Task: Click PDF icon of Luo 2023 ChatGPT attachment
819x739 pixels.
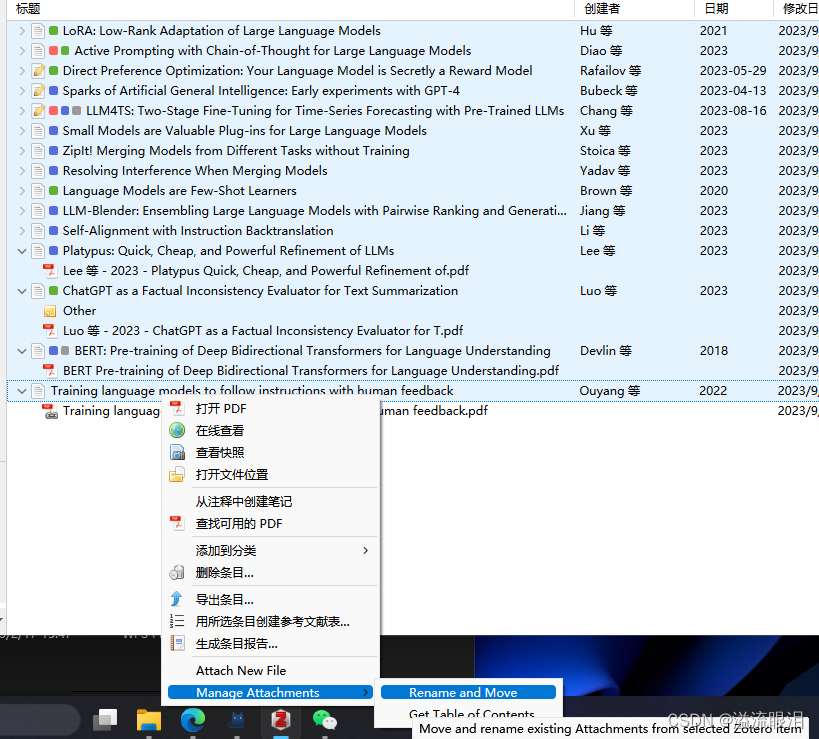Action: 49,331
